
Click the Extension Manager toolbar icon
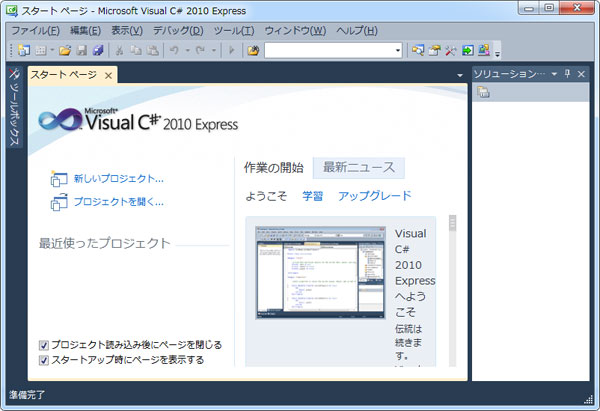point(484,50)
